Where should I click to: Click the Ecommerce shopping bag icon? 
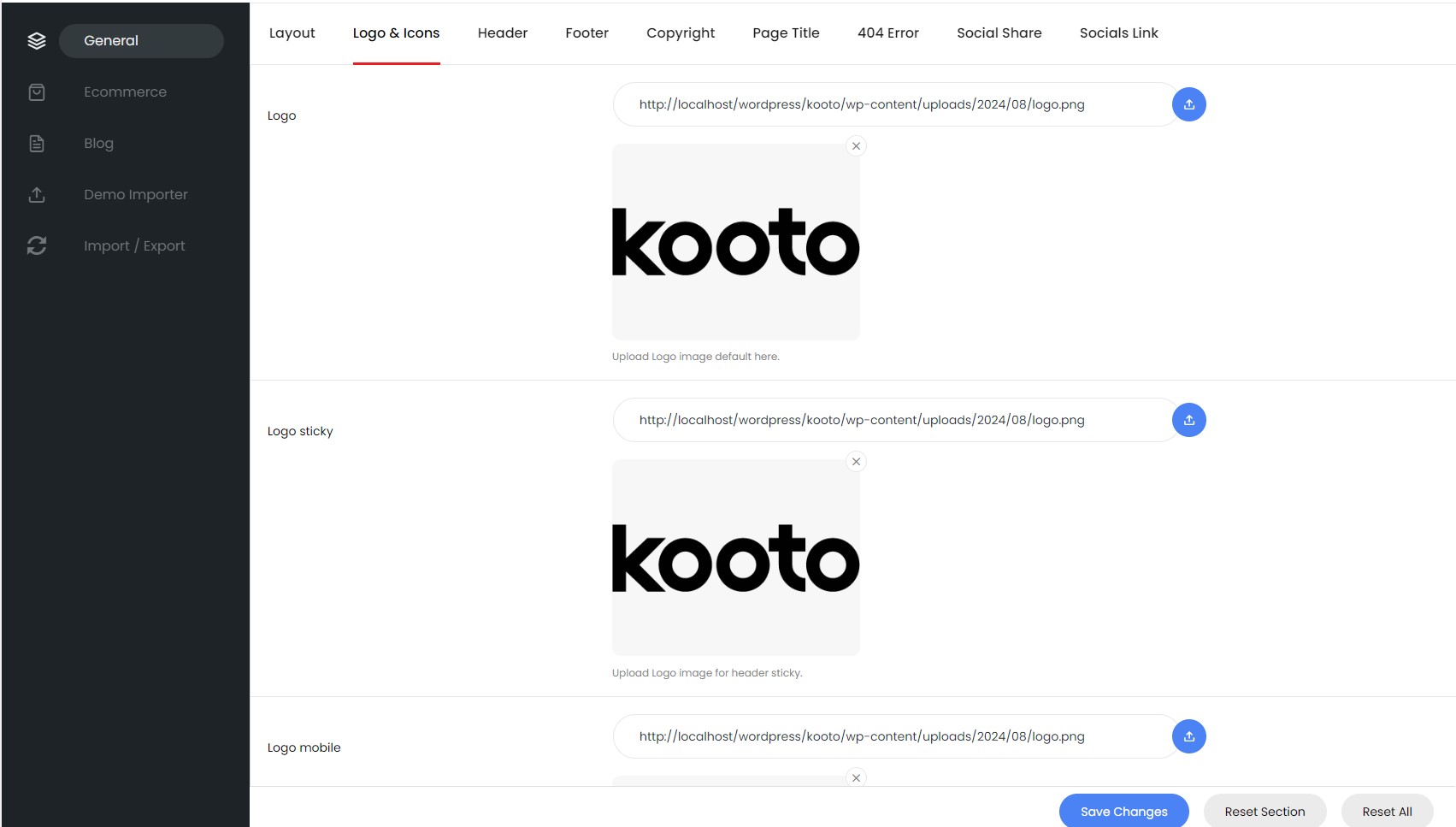(x=37, y=92)
